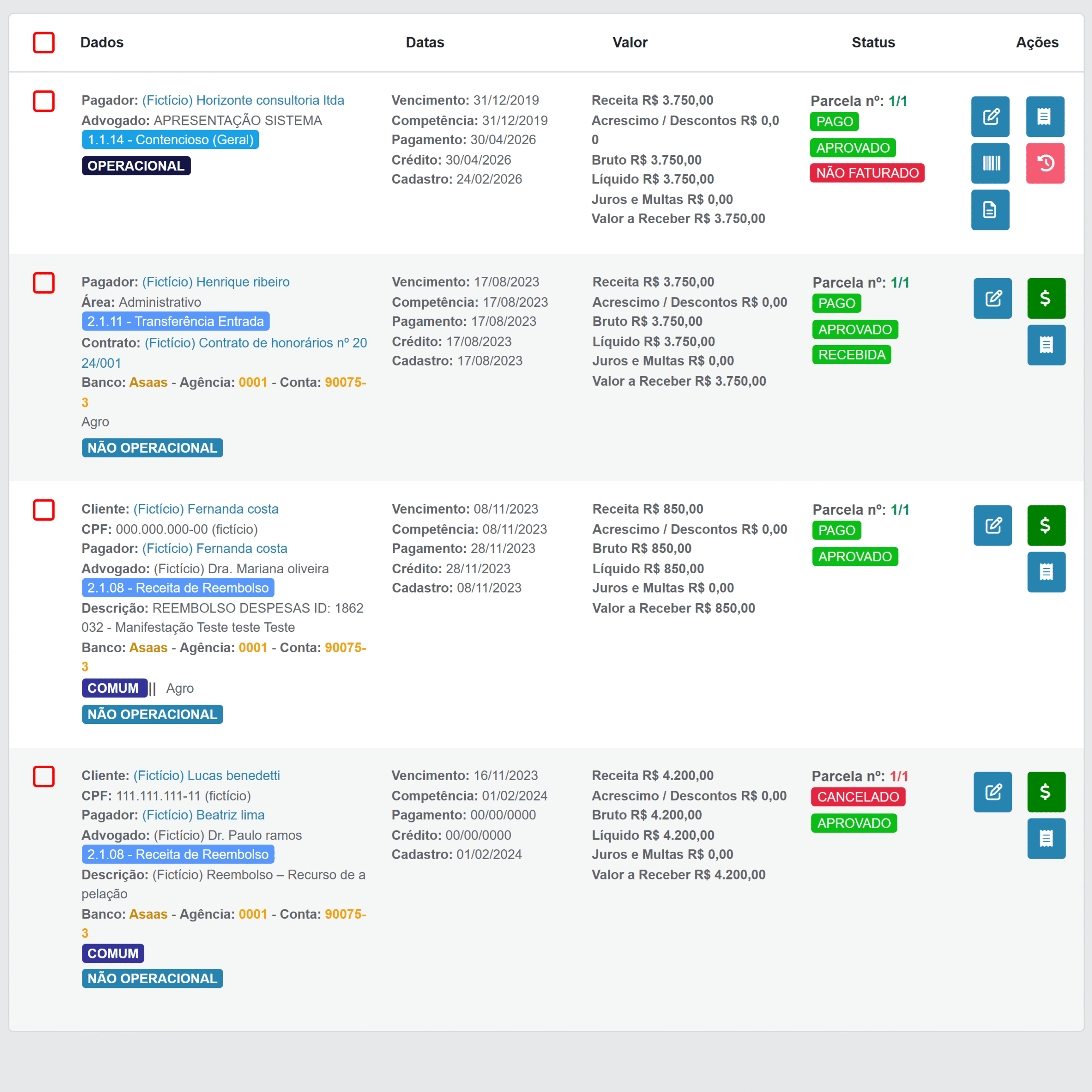The height and width of the screenshot is (1092, 1092).
Task: Click edit icon for Horizonte consultoria row
Action: (990, 117)
